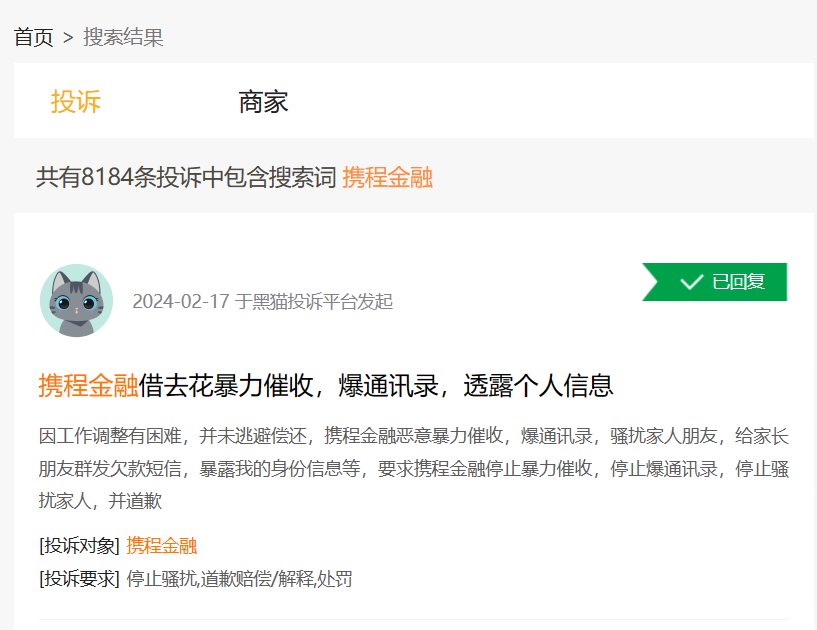Click the green 已回复 status badge

point(715,282)
